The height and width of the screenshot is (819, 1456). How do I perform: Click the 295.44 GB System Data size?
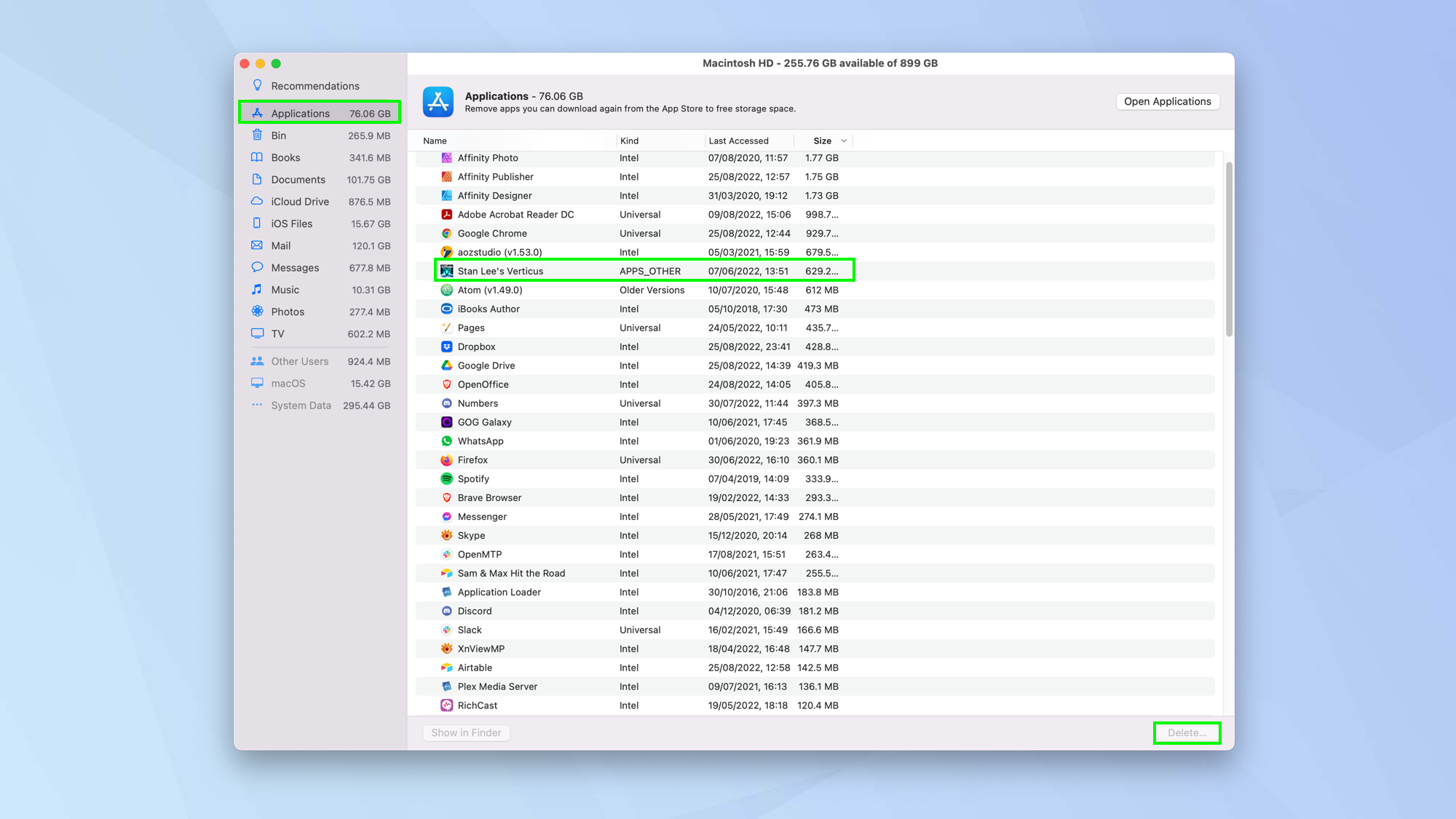click(x=366, y=405)
